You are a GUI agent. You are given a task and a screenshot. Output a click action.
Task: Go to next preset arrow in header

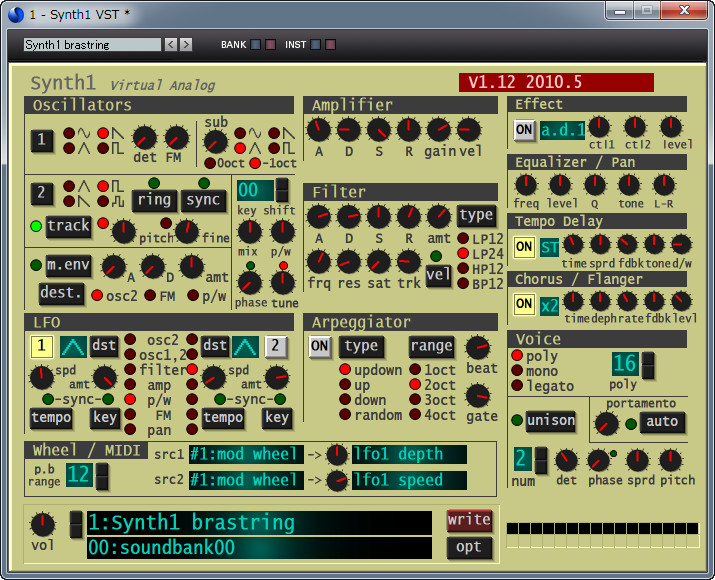click(x=186, y=44)
